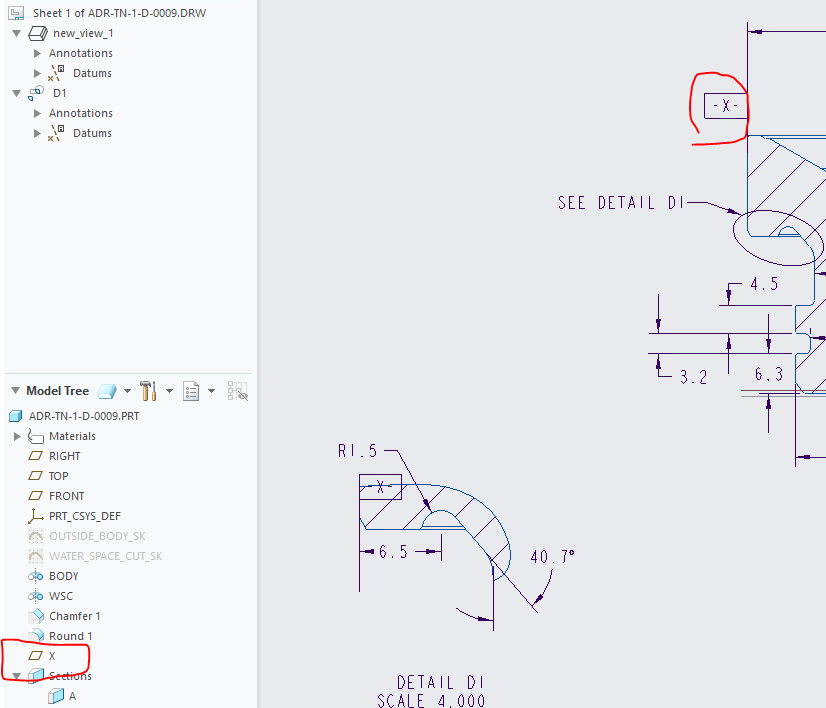The height and width of the screenshot is (708, 826).
Task: Click the SCALE 4.000 note
Action: (431, 701)
